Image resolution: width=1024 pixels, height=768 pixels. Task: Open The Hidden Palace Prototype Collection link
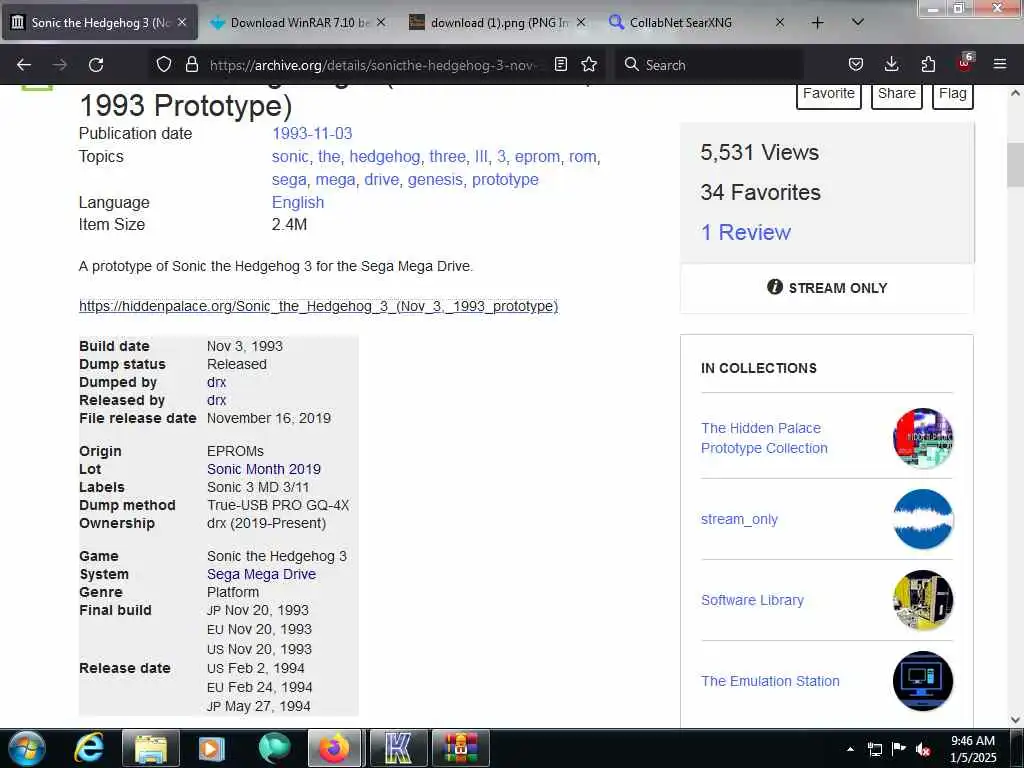(764, 438)
